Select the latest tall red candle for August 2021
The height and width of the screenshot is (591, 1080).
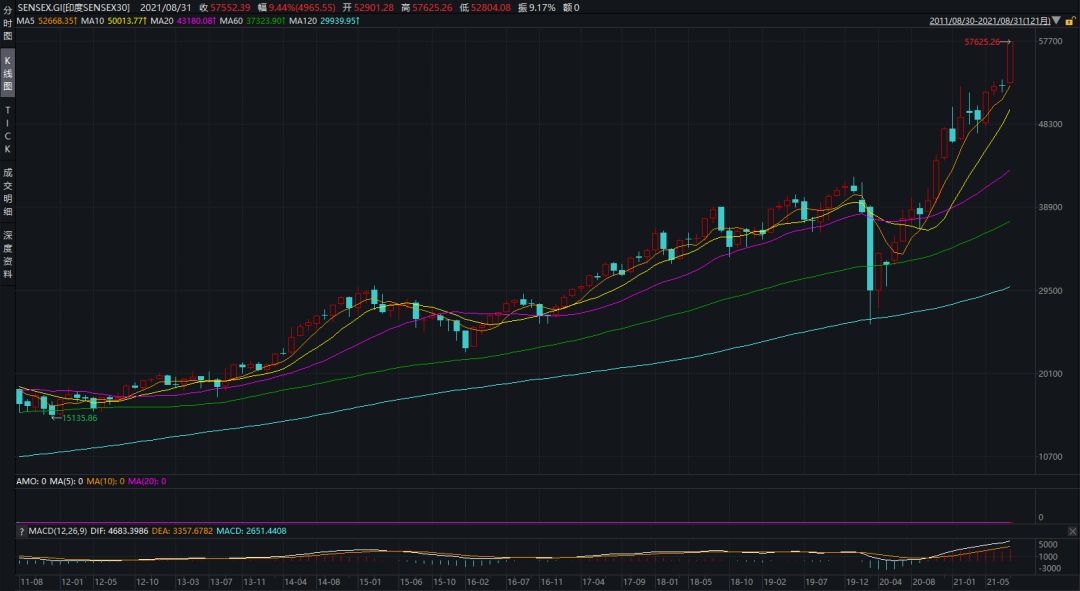coord(1010,63)
